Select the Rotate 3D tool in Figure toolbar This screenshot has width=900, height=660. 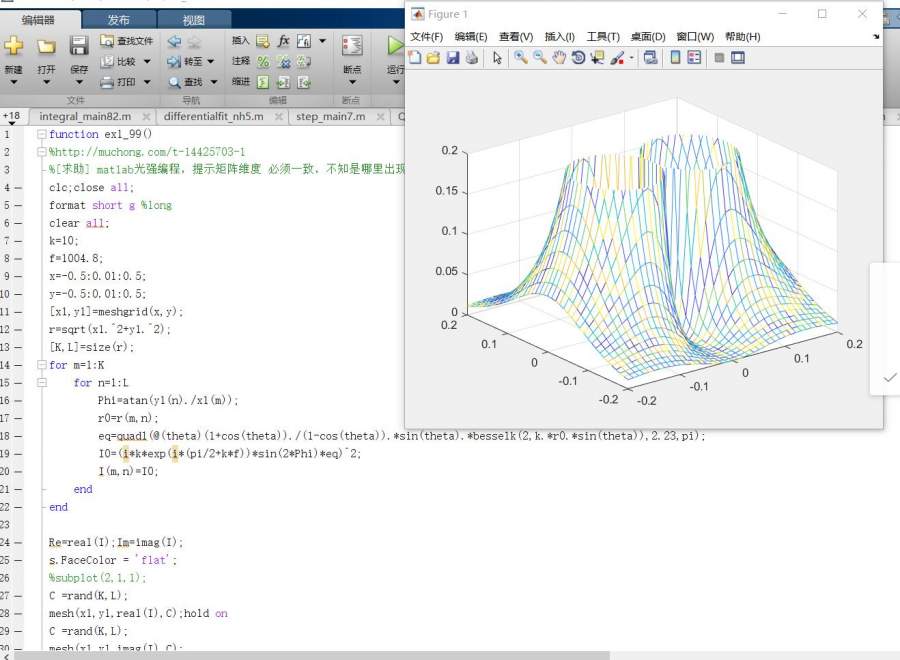click(x=578, y=58)
